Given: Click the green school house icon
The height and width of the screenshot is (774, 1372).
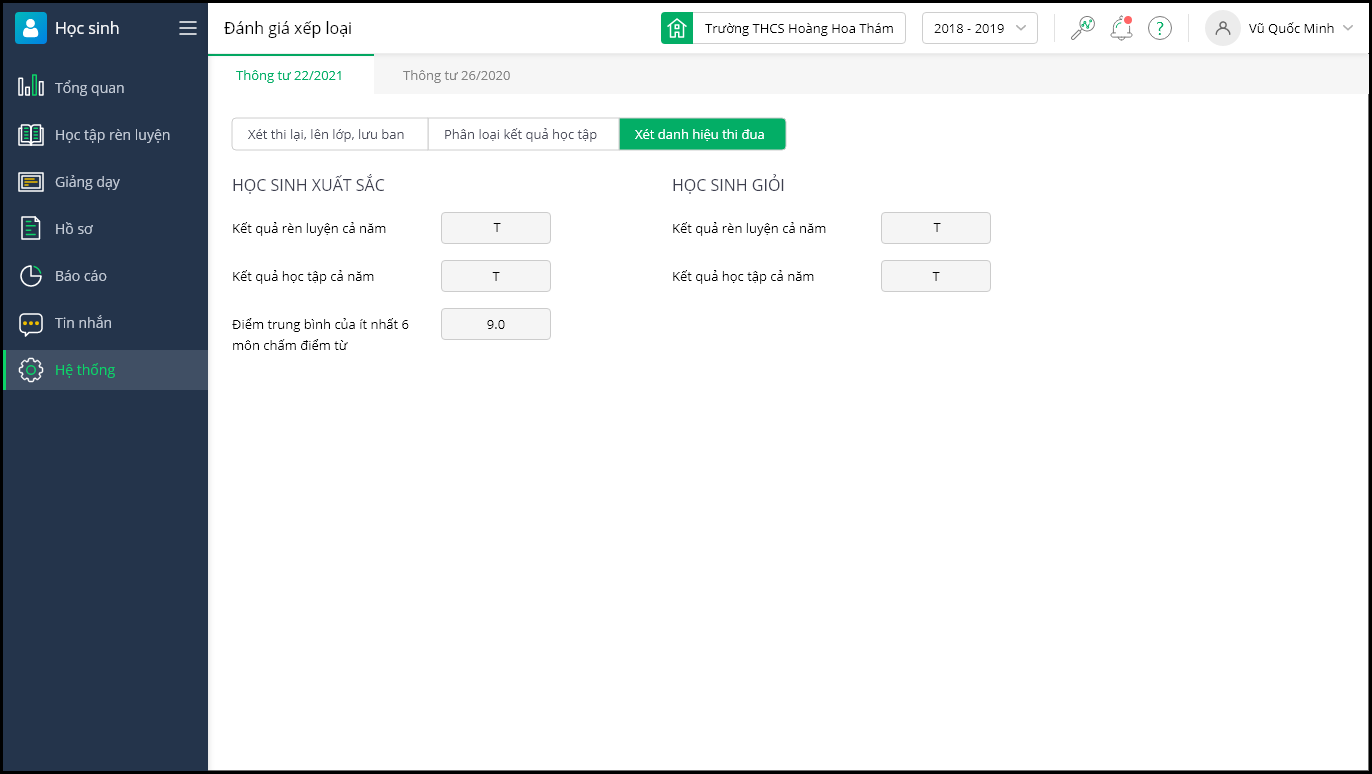Looking at the screenshot, I should [x=677, y=28].
